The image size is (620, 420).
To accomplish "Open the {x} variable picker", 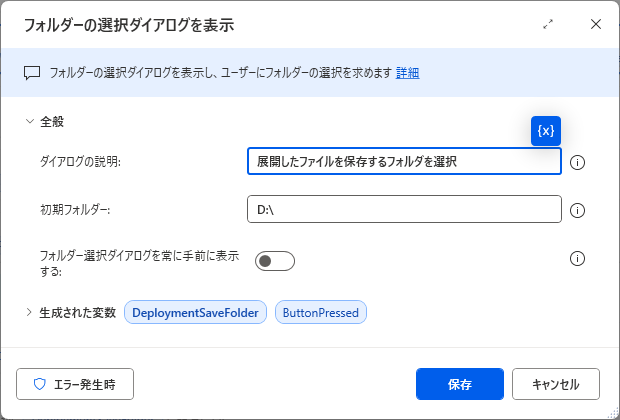I will (x=546, y=131).
